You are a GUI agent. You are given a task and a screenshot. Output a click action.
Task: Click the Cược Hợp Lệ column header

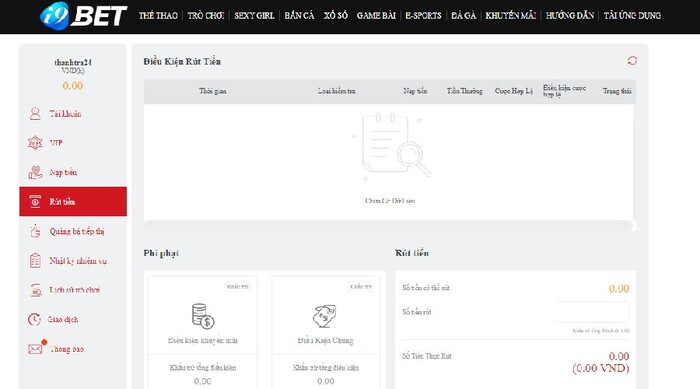tap(514, 91)
